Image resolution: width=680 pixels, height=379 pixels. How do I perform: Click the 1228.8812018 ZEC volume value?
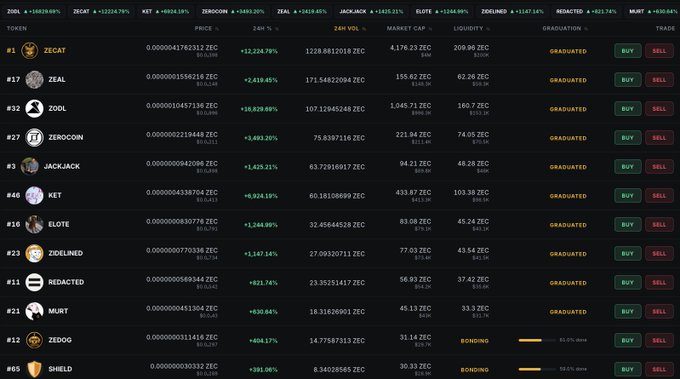(335, 51)
